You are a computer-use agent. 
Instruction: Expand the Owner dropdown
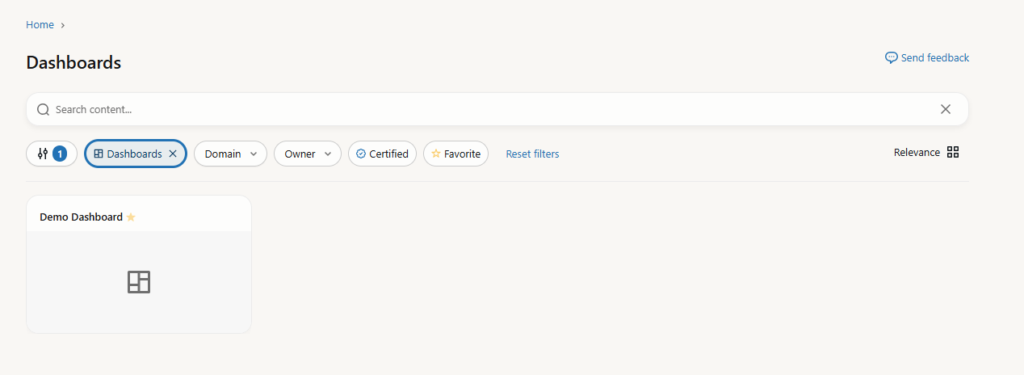tap(308, 154)
